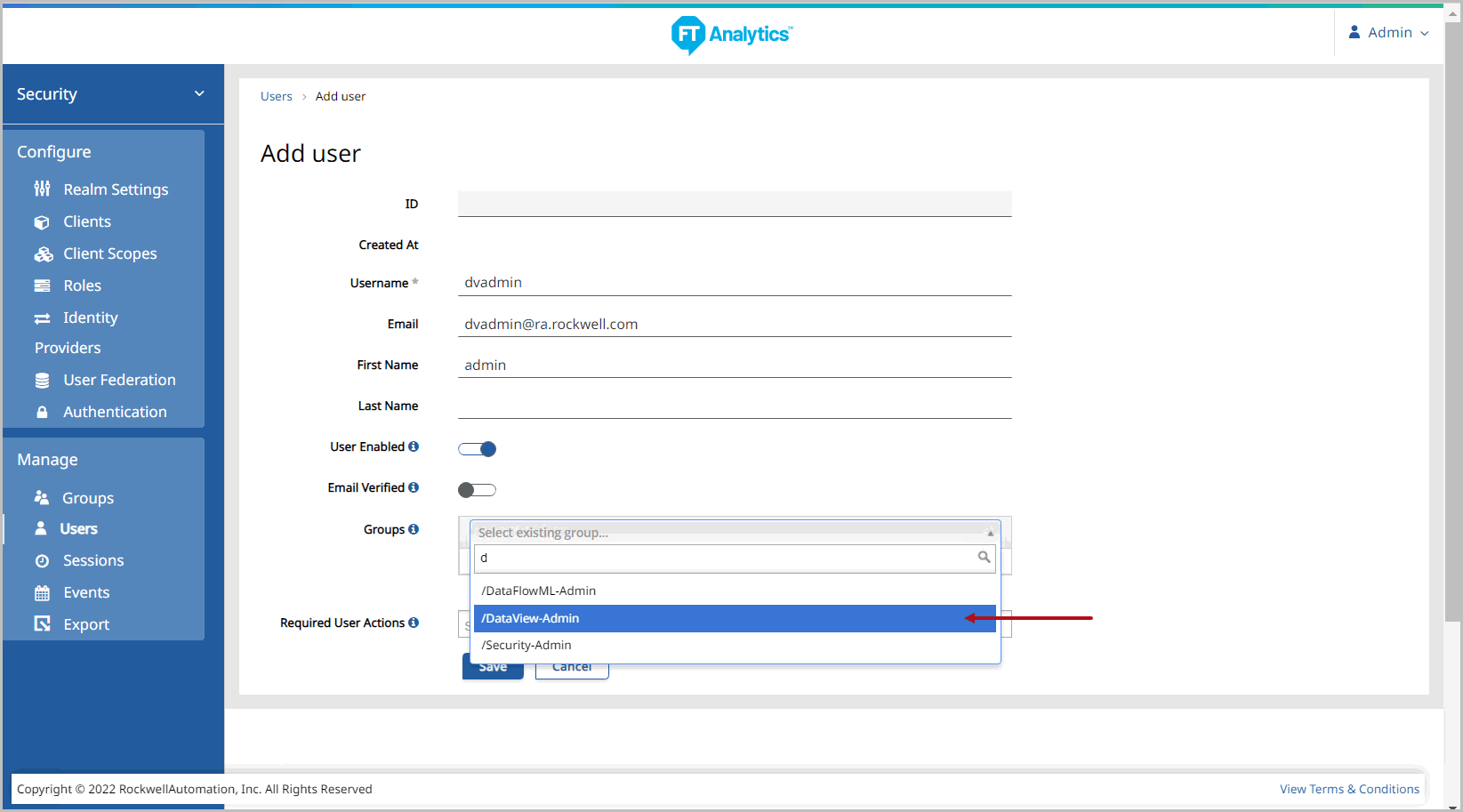Click the Username input field
The width and height of the screenshot is (1463, 812).
[x=735, y=283]
